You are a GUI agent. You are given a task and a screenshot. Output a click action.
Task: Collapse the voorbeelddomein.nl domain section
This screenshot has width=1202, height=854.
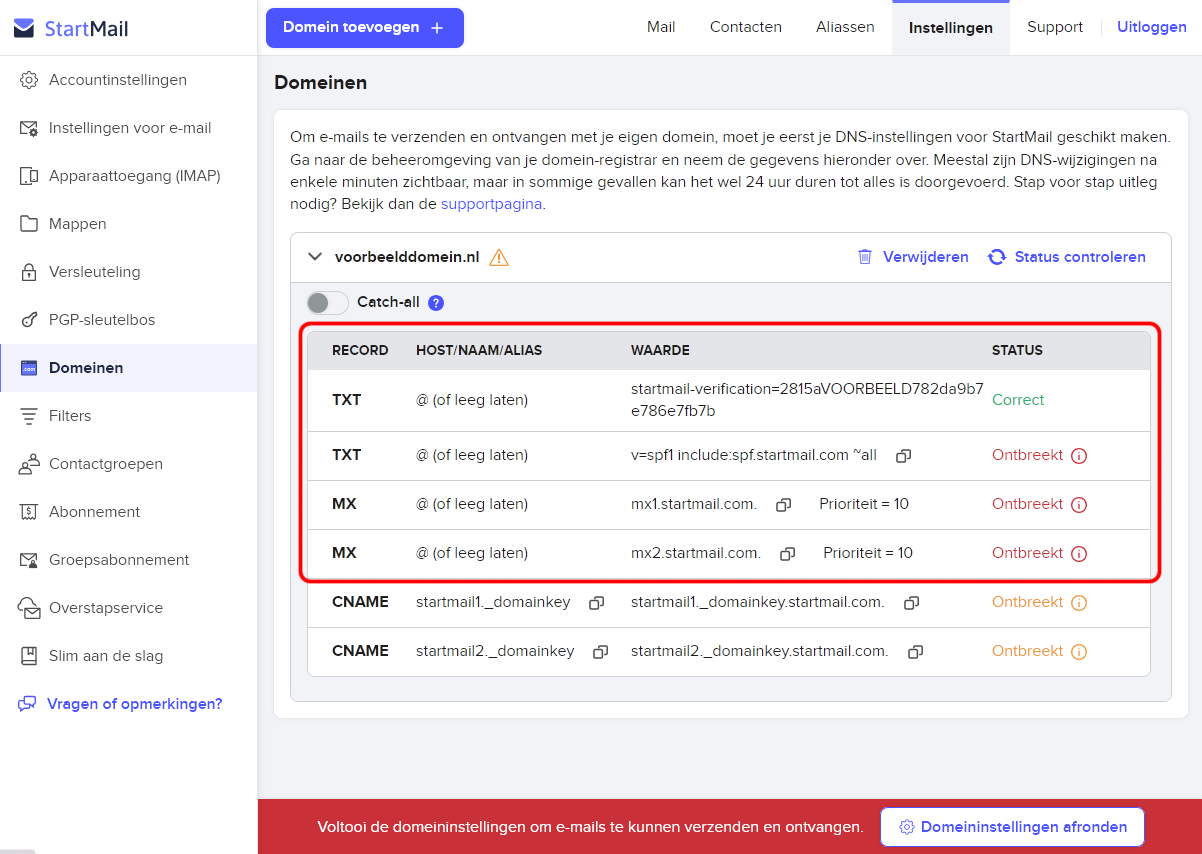[x=316, y=257]
